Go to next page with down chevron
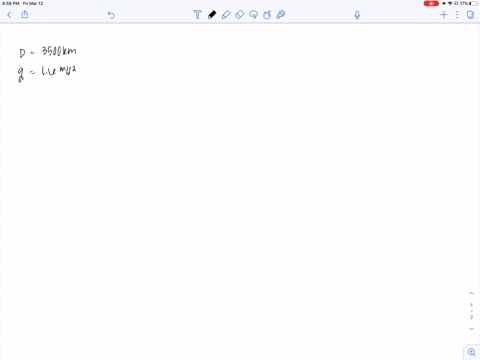480x360 pixels. (x=471, y=329)
